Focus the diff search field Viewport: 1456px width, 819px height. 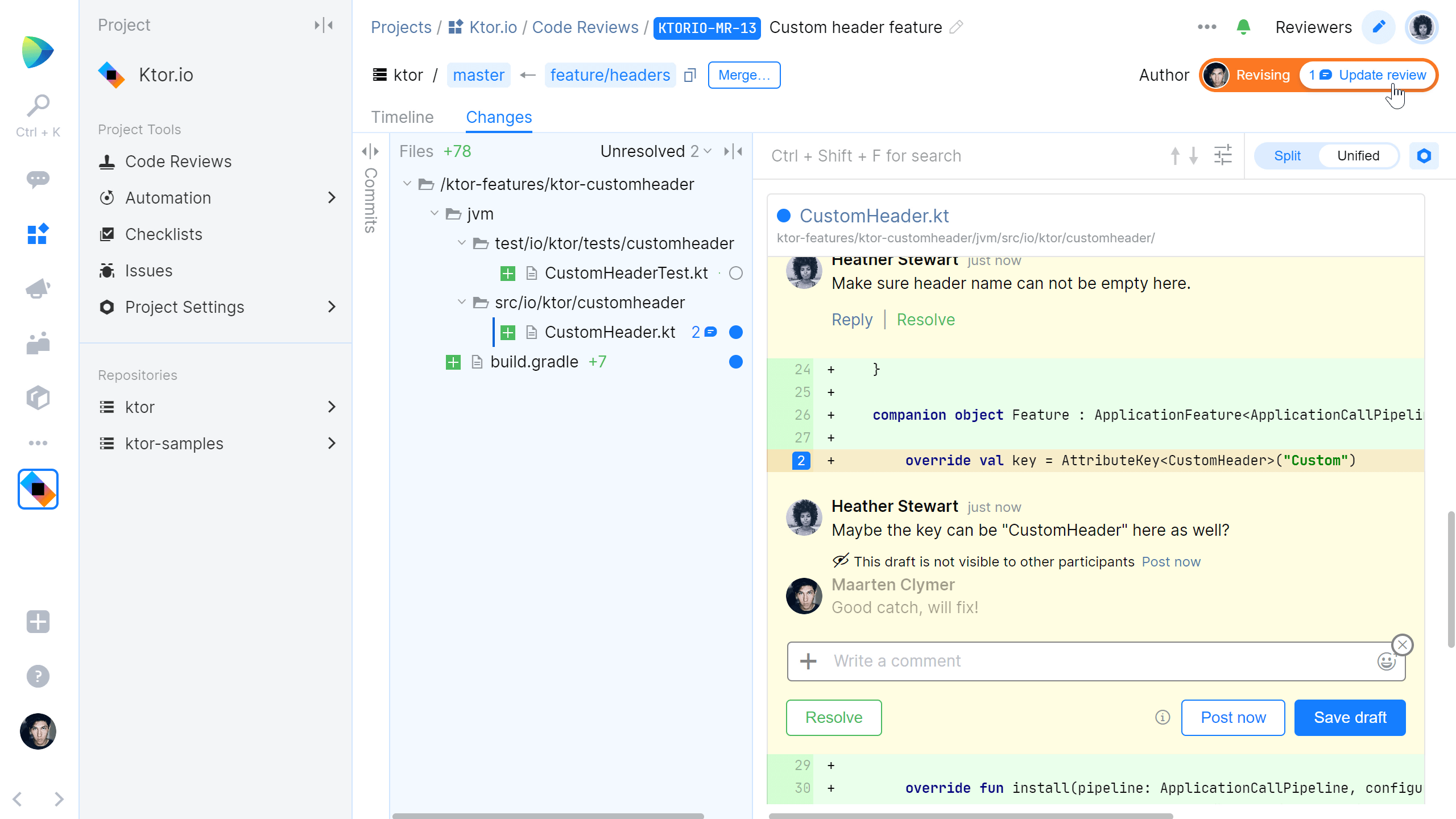(x=961, y=156)
